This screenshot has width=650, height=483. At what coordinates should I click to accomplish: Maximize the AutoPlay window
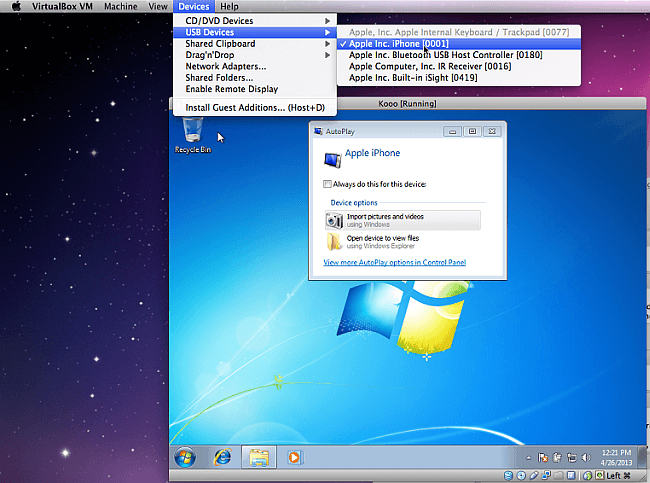(472, 131)
